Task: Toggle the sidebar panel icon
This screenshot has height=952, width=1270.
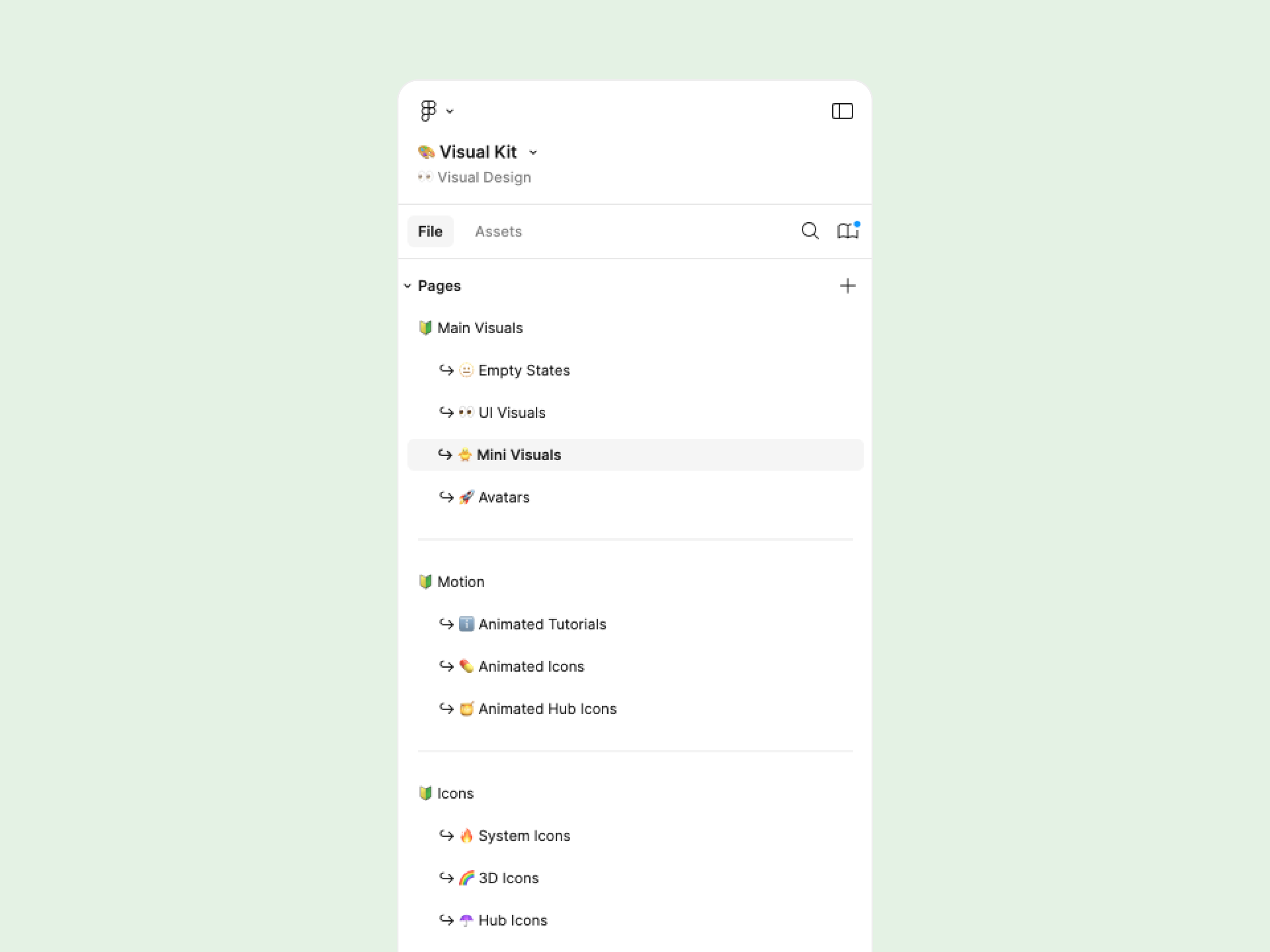Action: coord(842,111)
